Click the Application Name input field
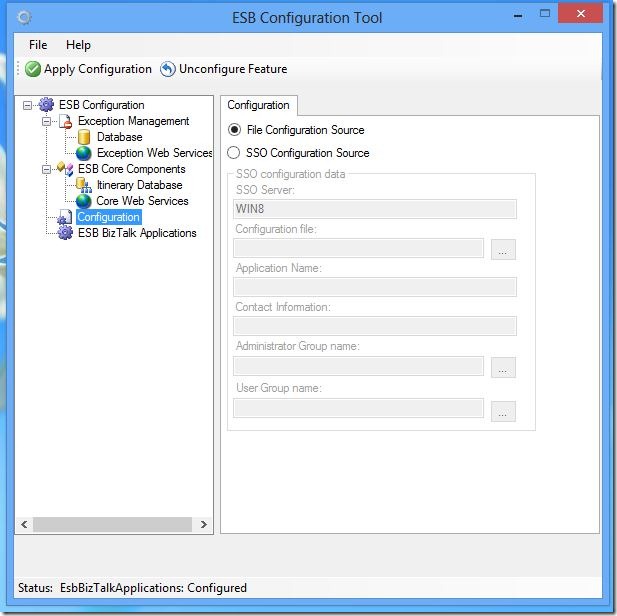The image size is (617, 616). click(375, 287)
